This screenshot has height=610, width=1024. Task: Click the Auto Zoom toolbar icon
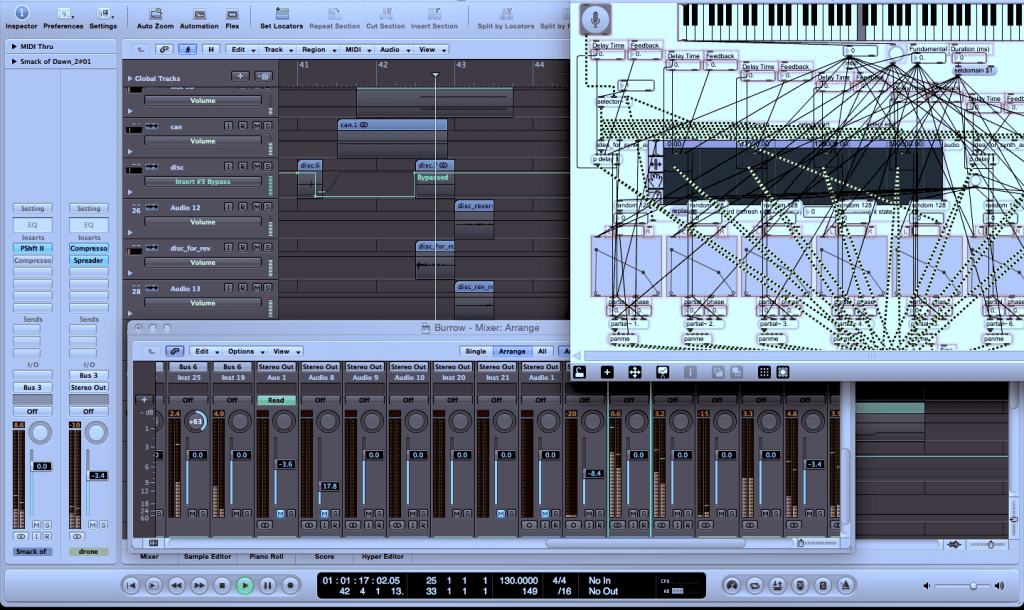pyautogui.click(x=156, y=13)
